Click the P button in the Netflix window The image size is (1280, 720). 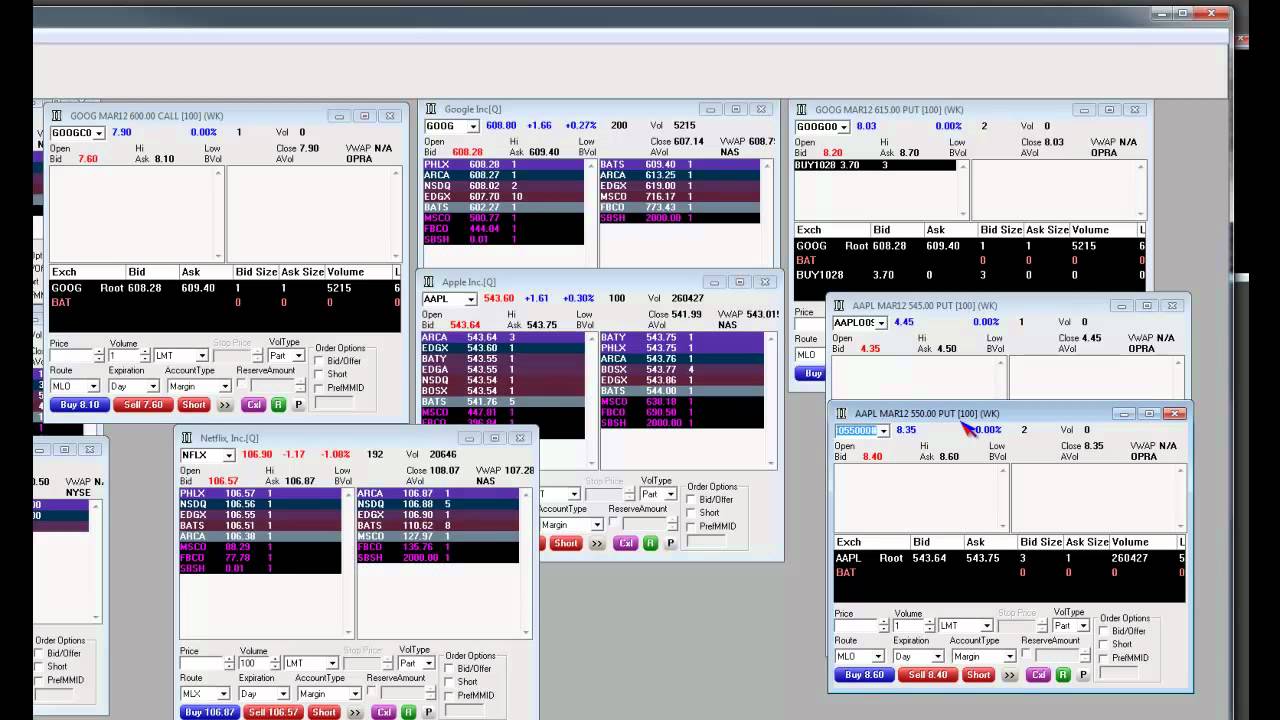tap(428, 712)
